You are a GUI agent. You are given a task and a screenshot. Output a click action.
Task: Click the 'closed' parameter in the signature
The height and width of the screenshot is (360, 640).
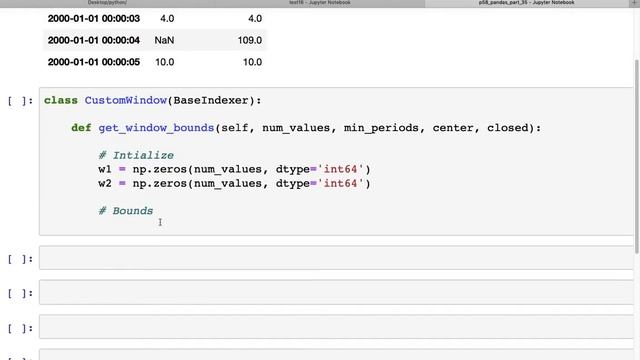click(x=507, y=128)
